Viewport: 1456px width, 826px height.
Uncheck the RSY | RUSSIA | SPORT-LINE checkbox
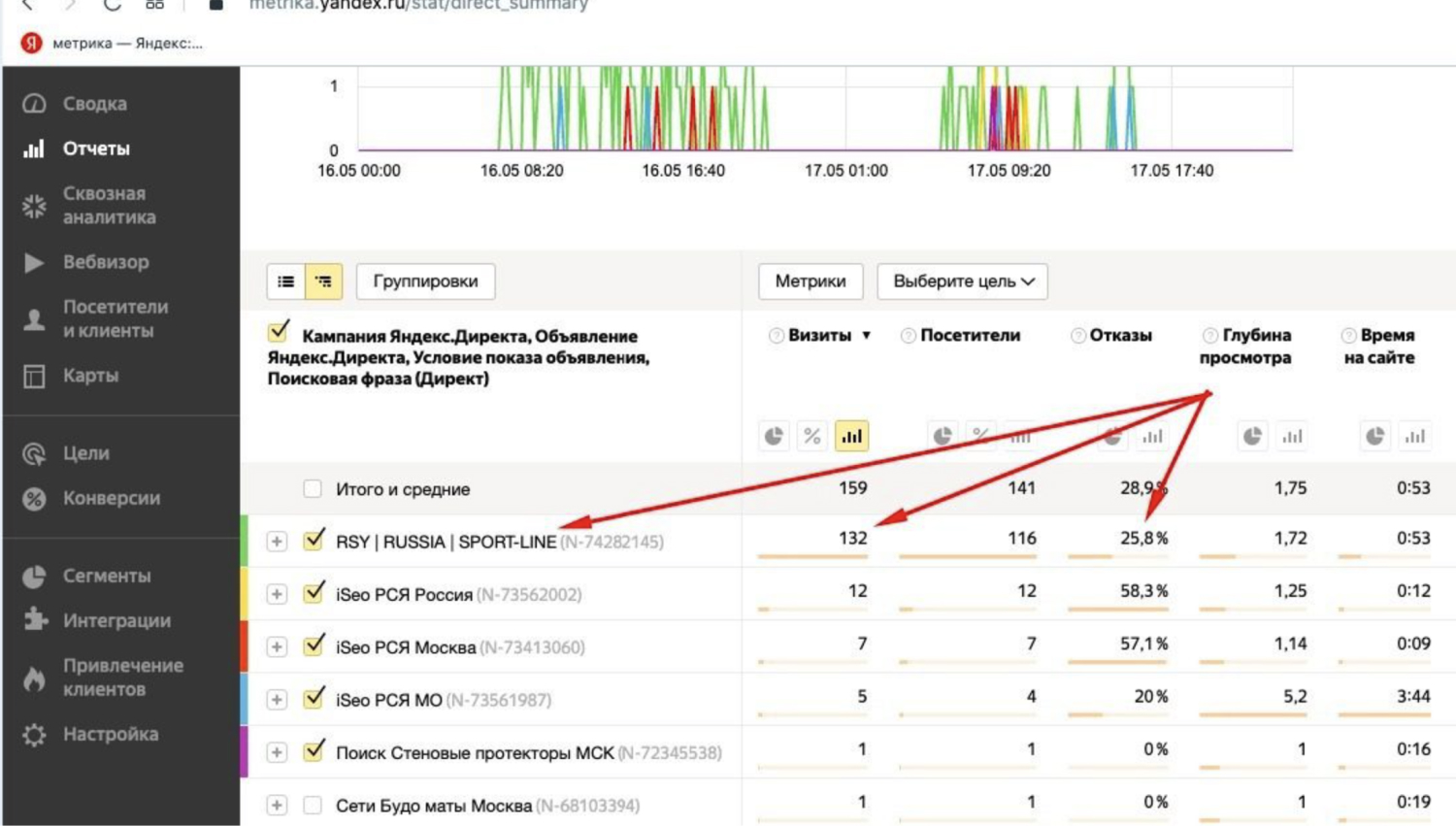[x=314, y=540]
